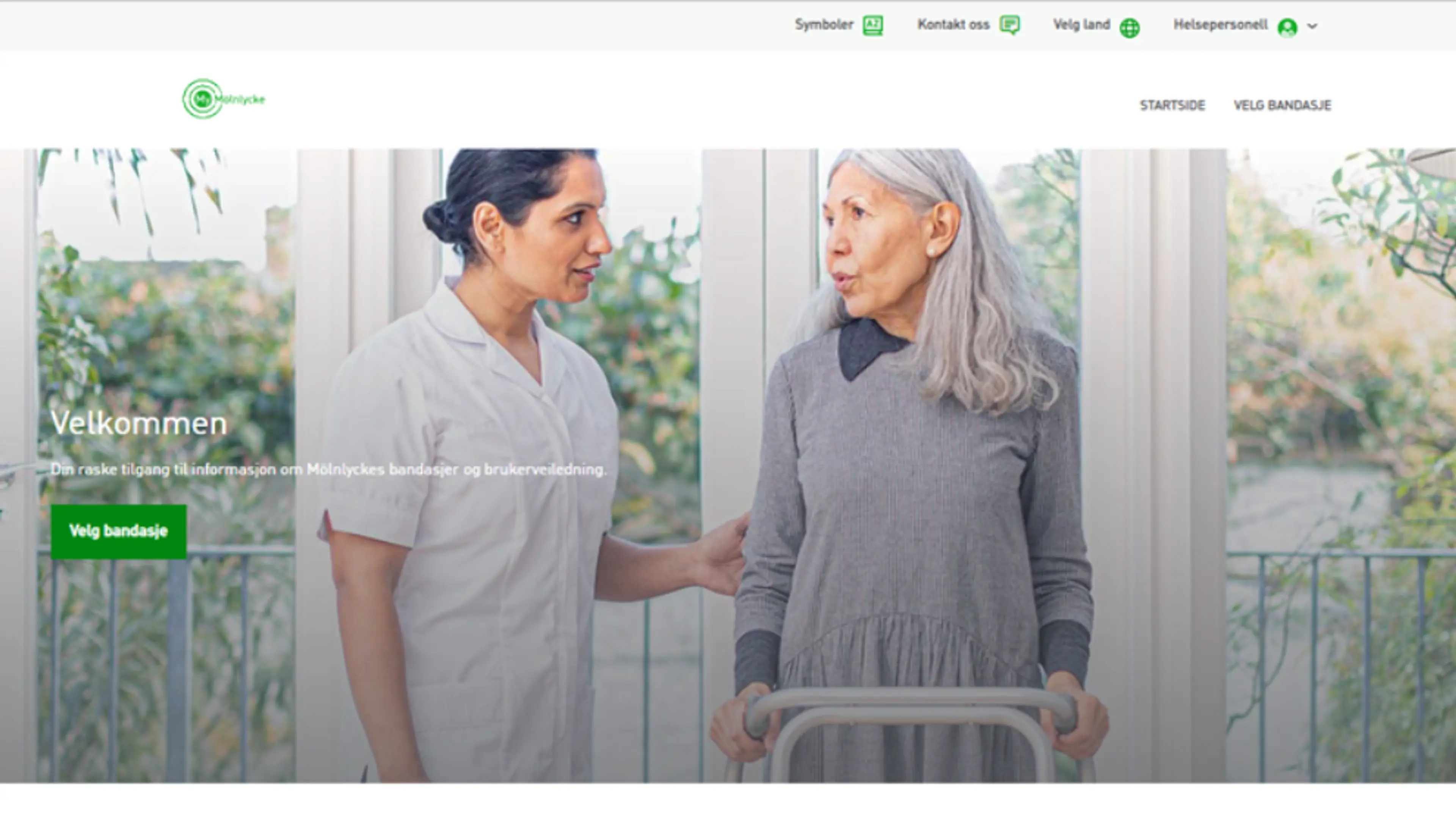Open the Kontakt oss chat icon
Screen dimensions: 1456x816
click(x=1009, y=25)
